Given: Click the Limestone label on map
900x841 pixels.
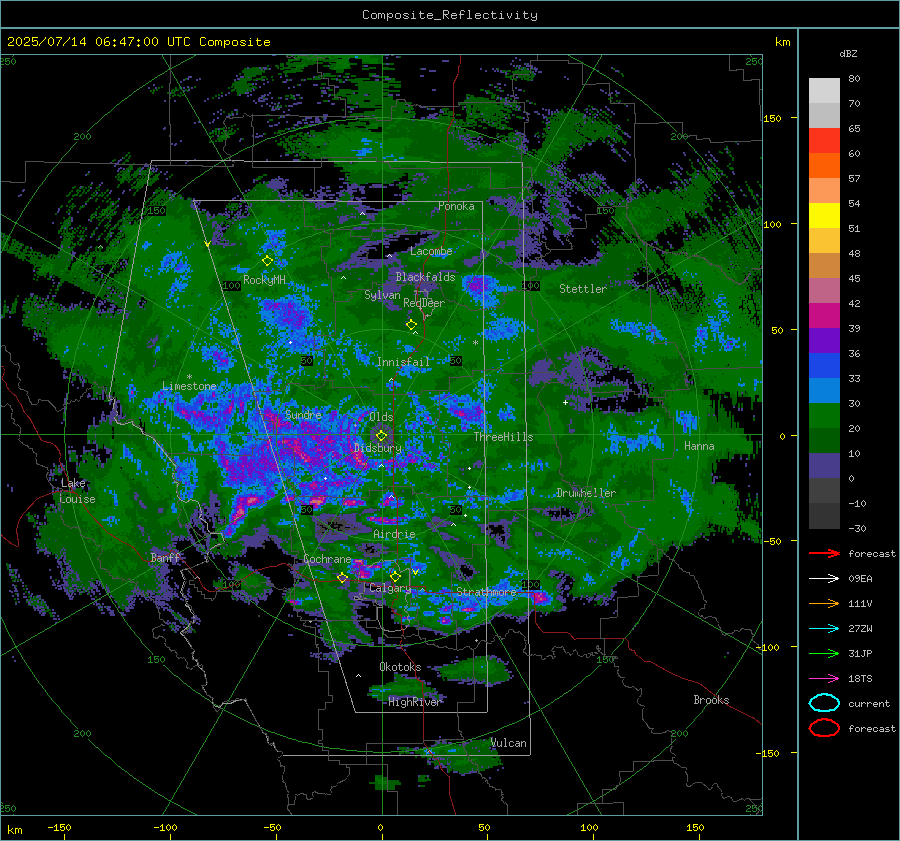Looking at the screenshot, I should coord(189,386).
